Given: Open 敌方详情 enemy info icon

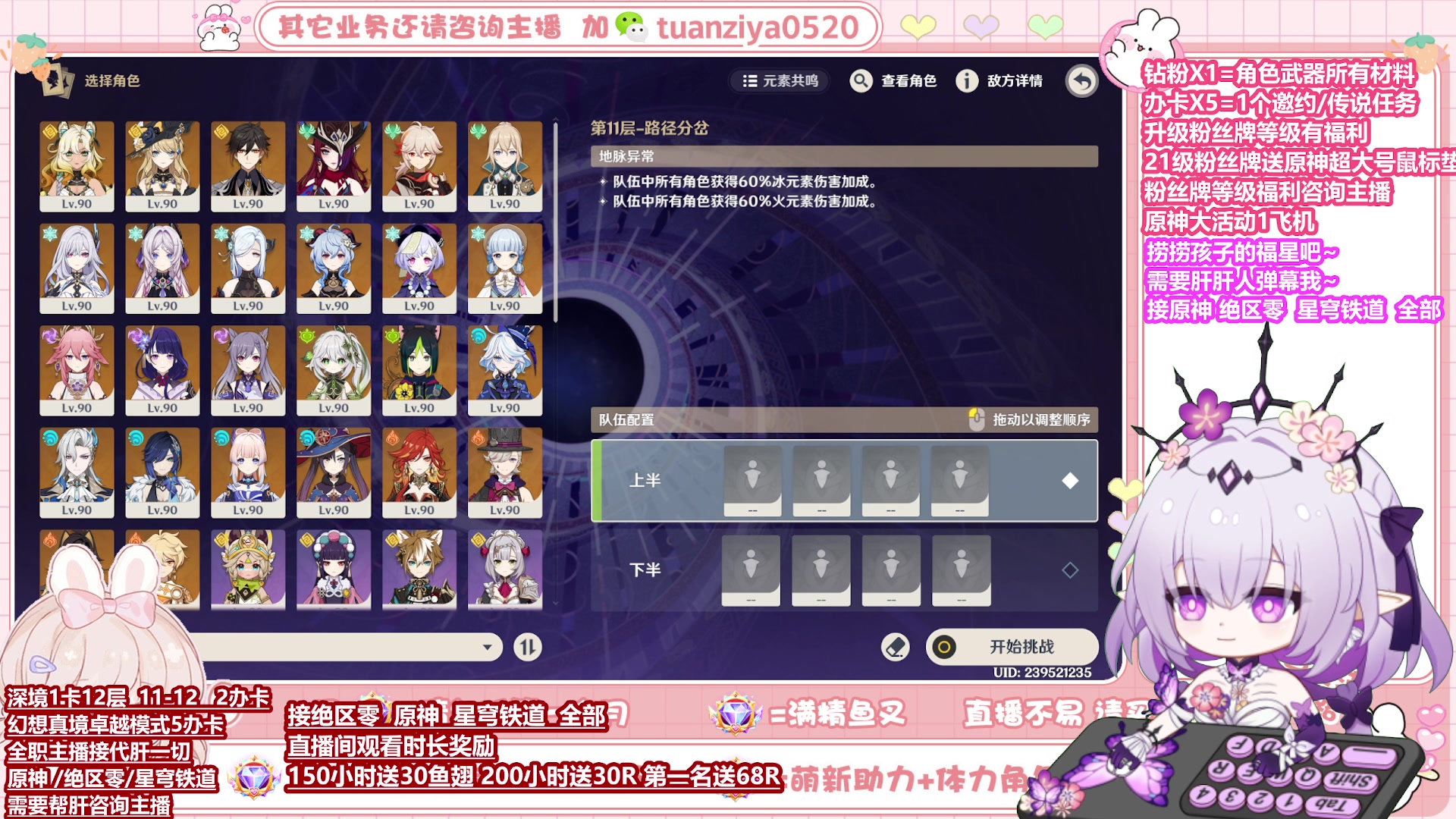Looking at the screenshot, I should pos(967,80).
